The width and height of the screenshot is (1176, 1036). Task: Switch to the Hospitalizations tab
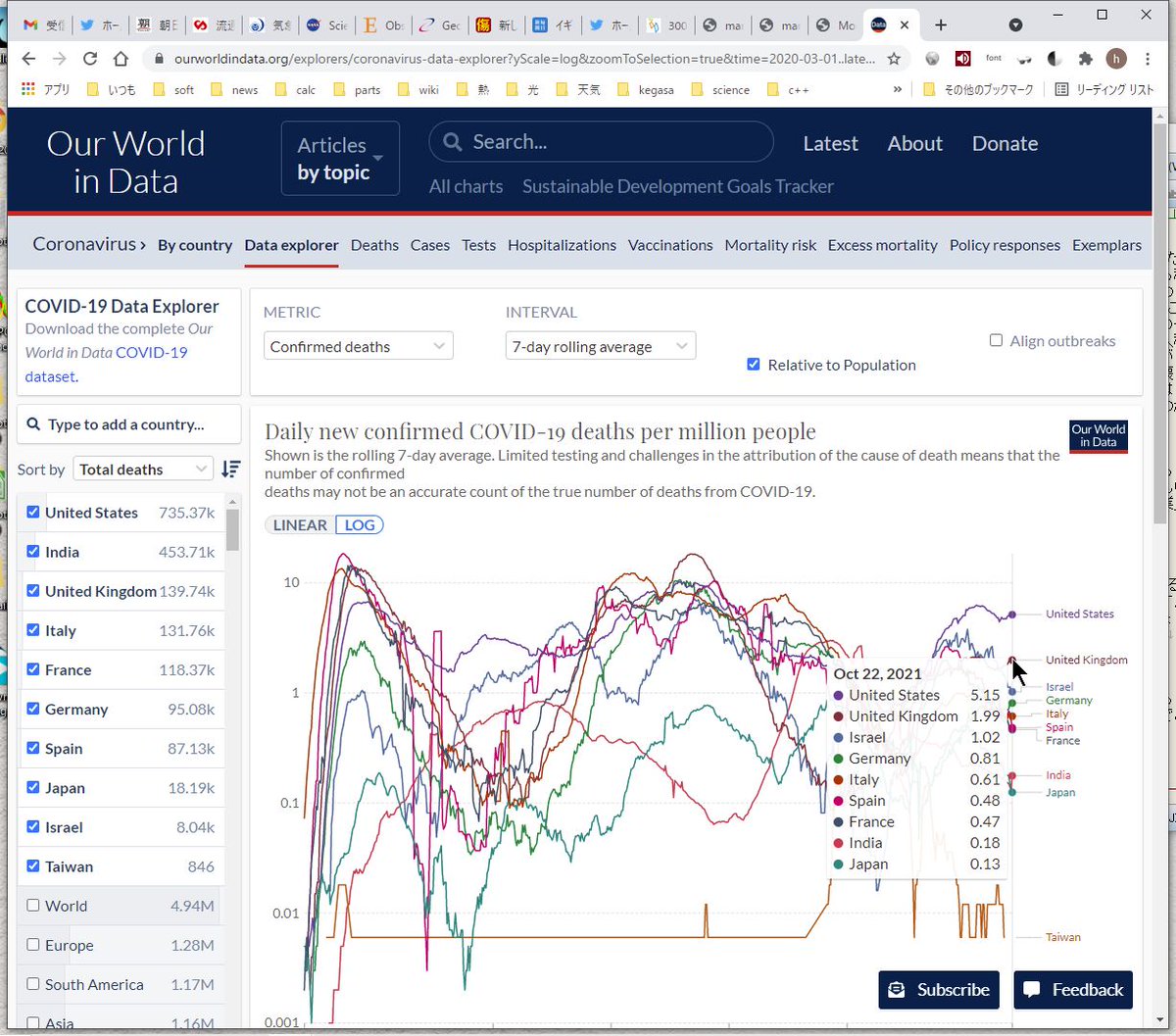pyautogui.click(x=562, y=245)
